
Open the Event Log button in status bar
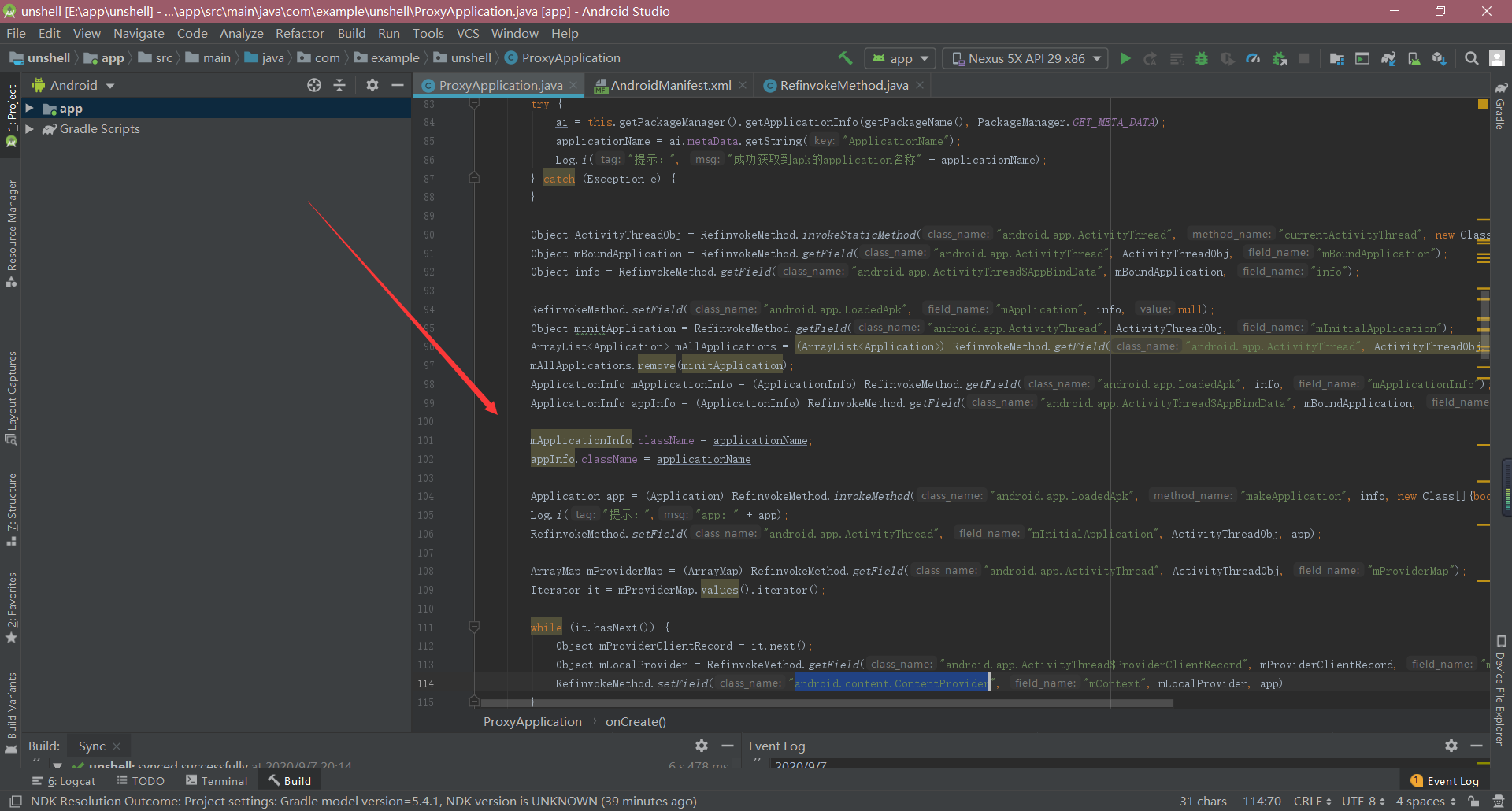coord(1445,781)
